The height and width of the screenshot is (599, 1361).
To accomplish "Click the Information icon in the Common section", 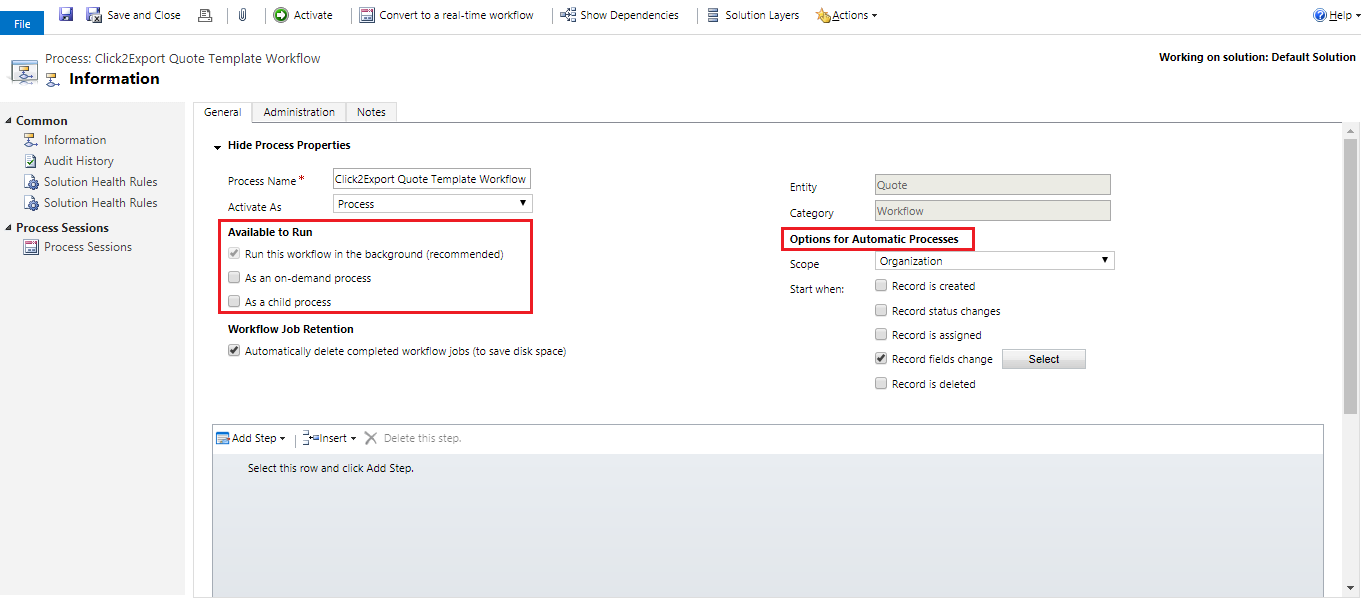I will click(x=30, y=140).
